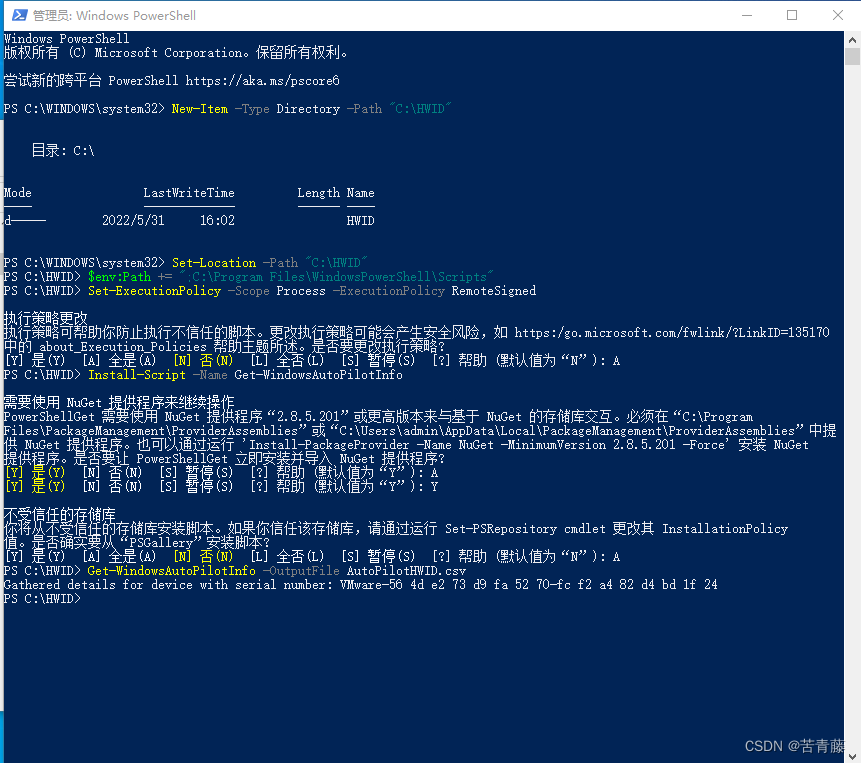Click the $env:Path variable text
861x763 pixels.
click(120, 277)
